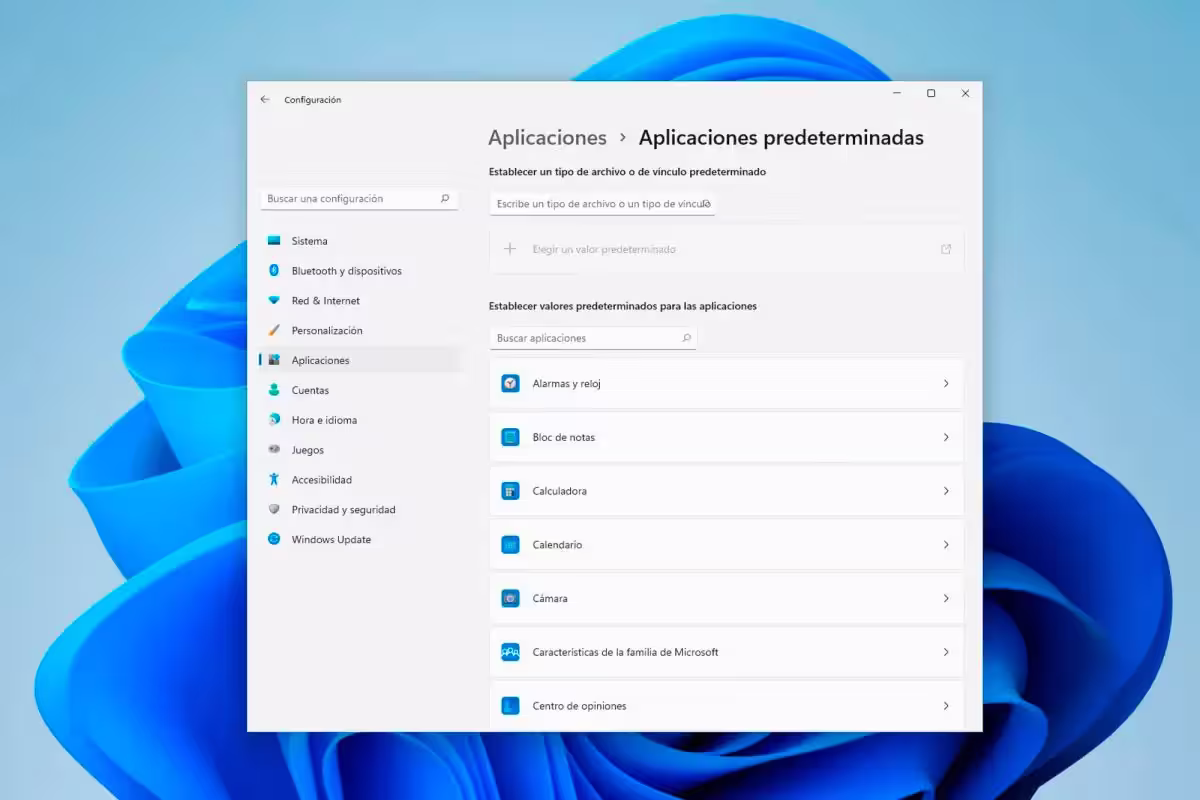Expand the Calendario chevron
The image size is (1200, 800).
[946, 545]
